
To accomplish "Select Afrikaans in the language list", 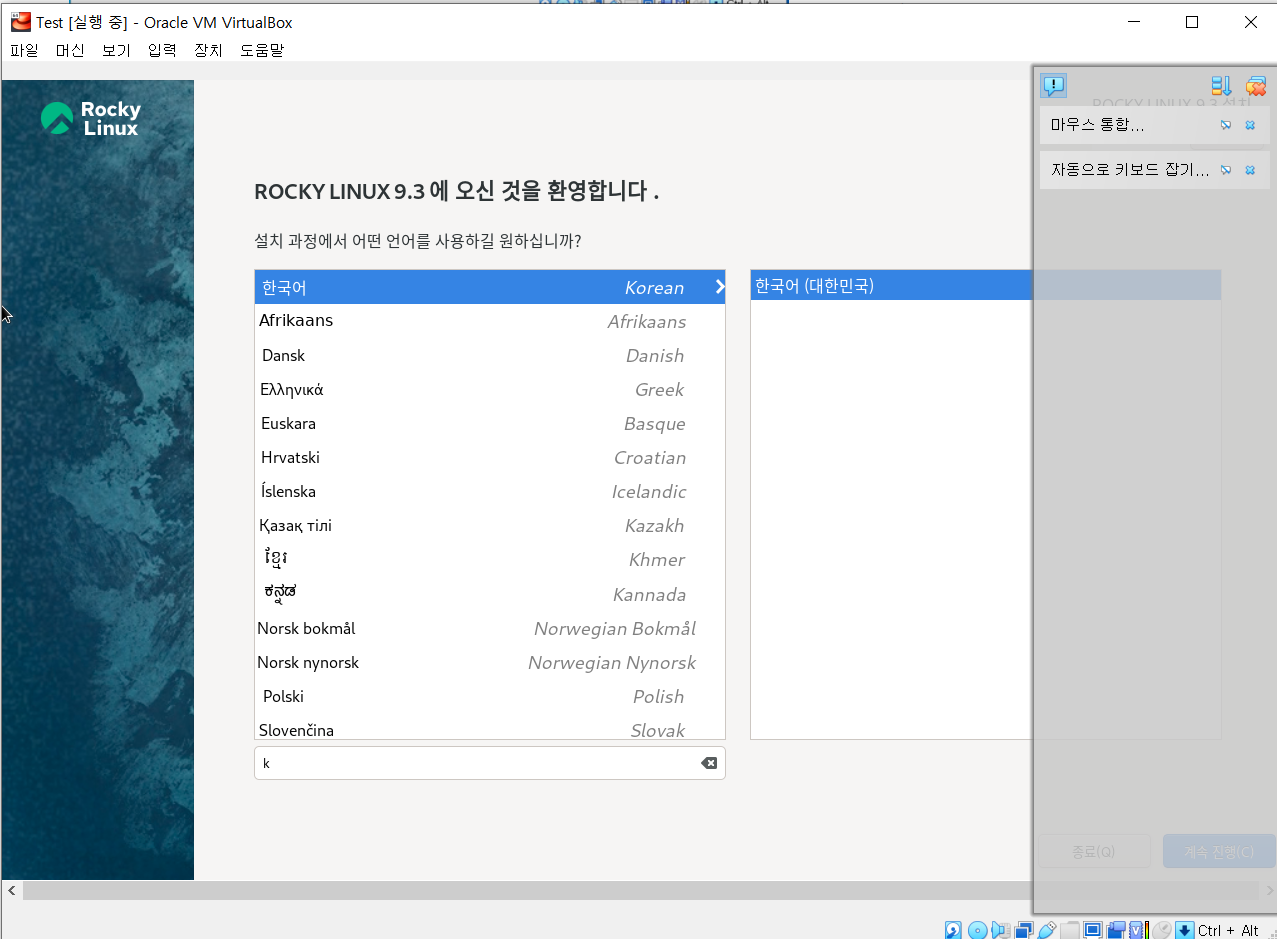I will pos(490,321).
